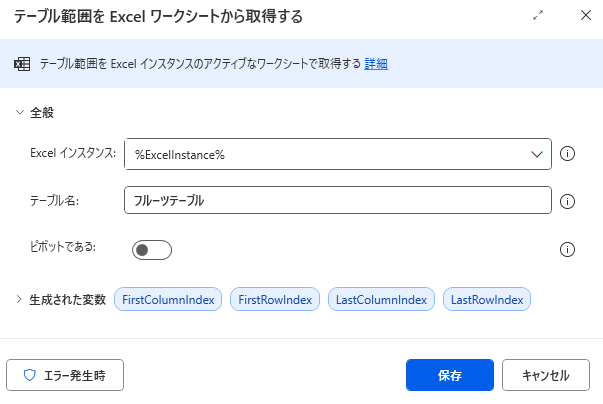
Task: Click the 保存 button
Action: coord(450,376)
